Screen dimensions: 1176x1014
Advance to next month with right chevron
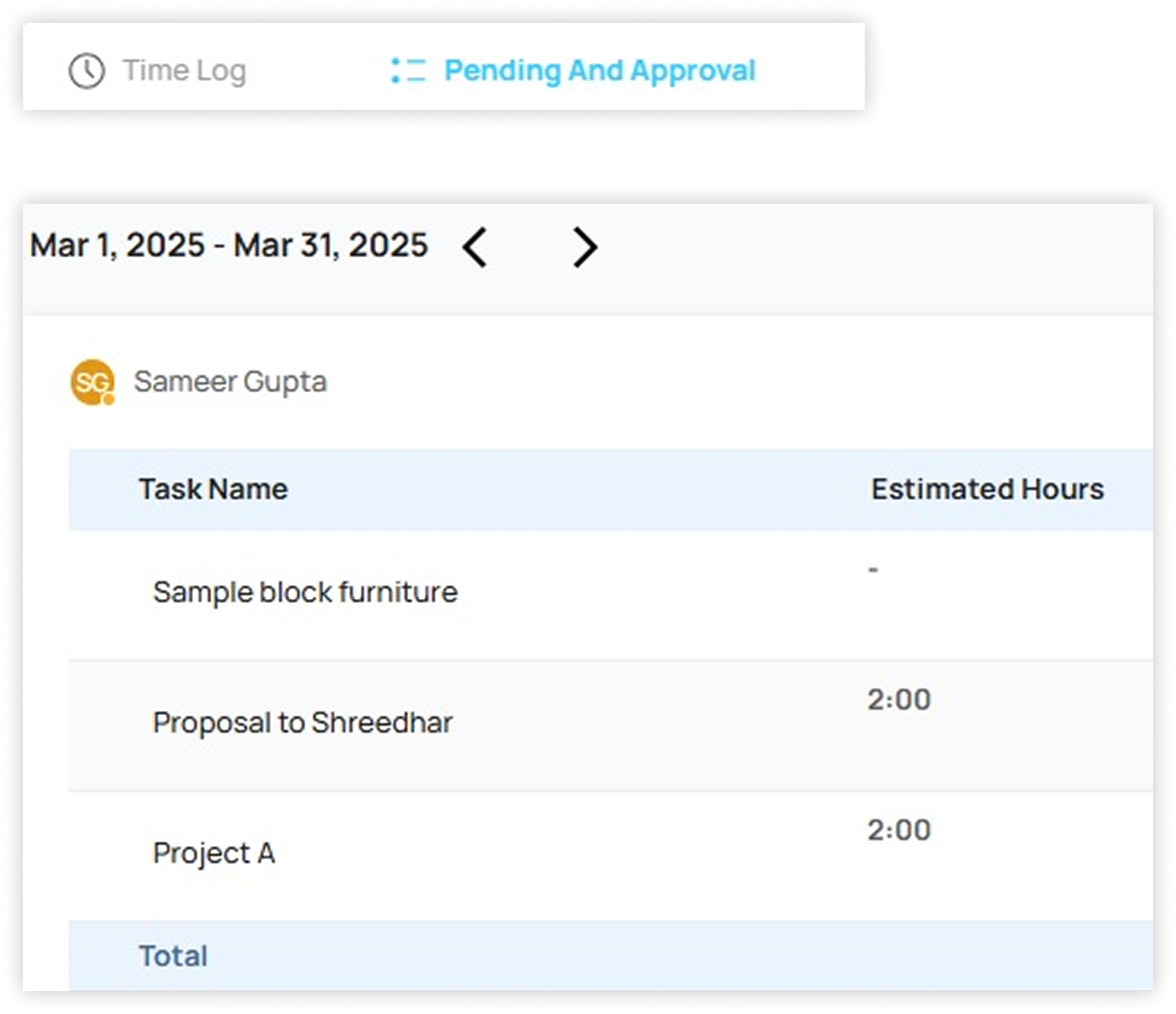[x=584, y=247]
